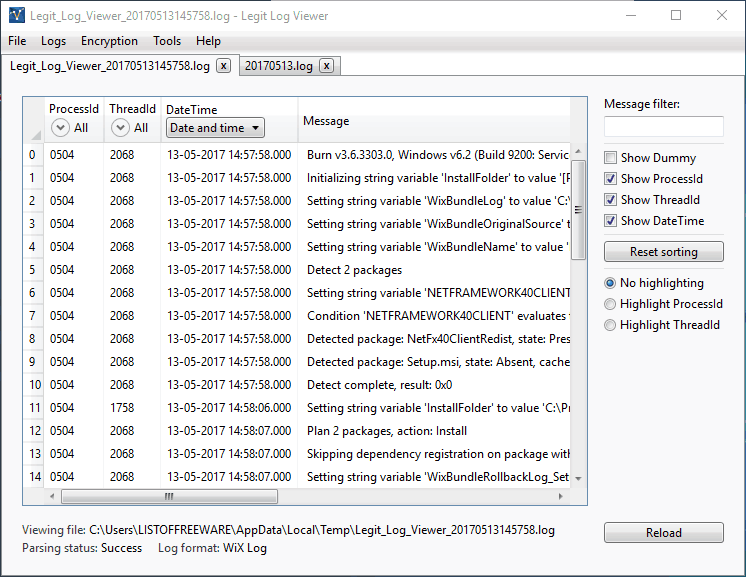
Task: Select the 'Detect complete, result: 0x0' cell
Action: click(434, 385)
